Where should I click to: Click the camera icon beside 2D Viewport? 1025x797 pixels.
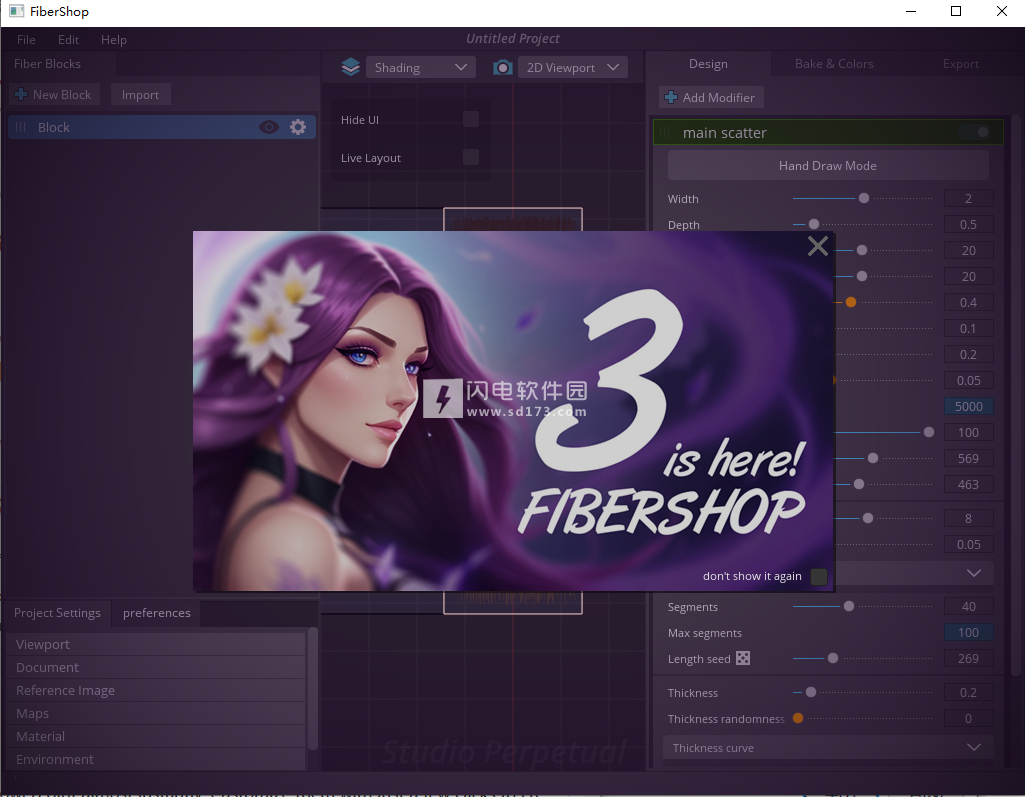[x=502, y=67]
